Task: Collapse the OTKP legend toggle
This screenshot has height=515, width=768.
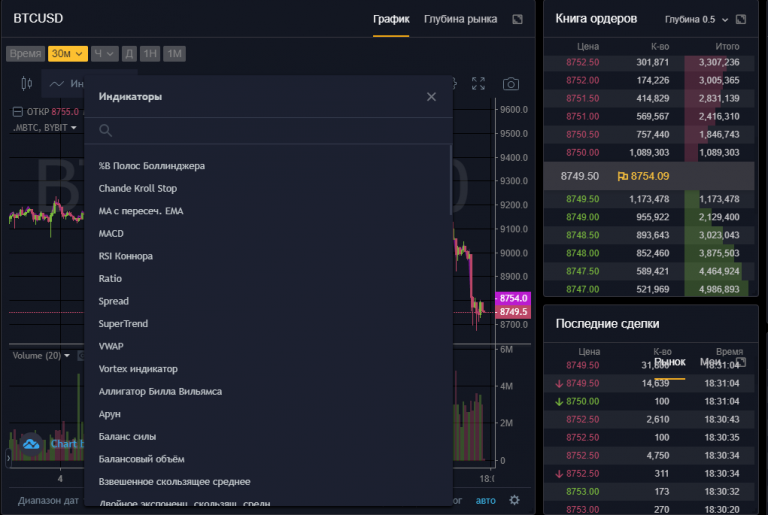Action: click(18, 111)
